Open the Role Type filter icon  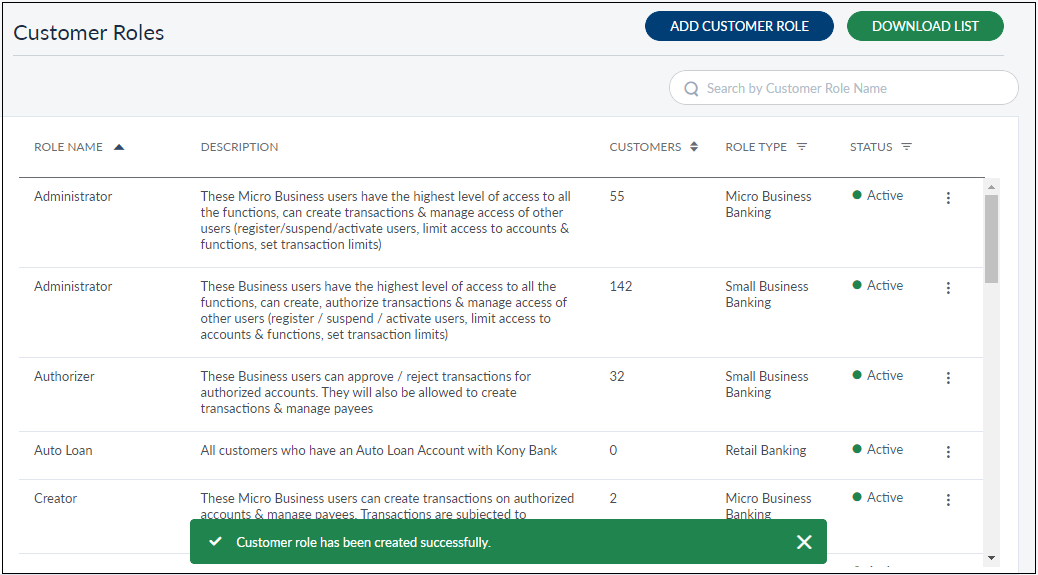pos(802,147)
